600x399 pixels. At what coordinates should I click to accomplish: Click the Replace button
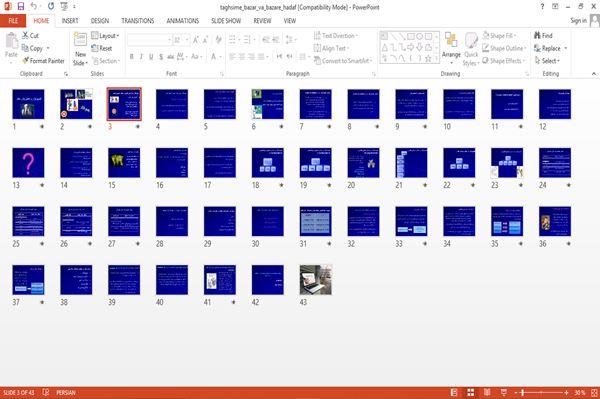point(550,48)
